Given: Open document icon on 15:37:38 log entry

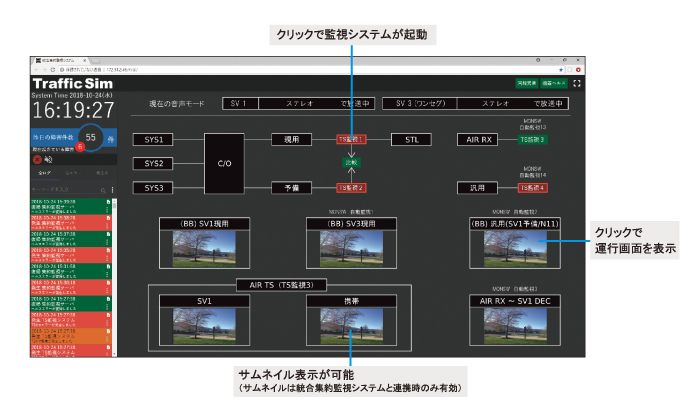Looking at the screenshot, I should (108, 234).
